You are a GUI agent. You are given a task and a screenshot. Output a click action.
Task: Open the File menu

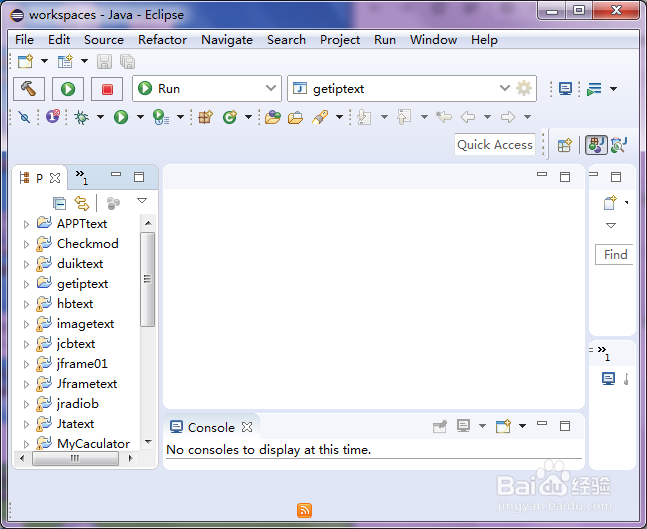pos(24,40)
